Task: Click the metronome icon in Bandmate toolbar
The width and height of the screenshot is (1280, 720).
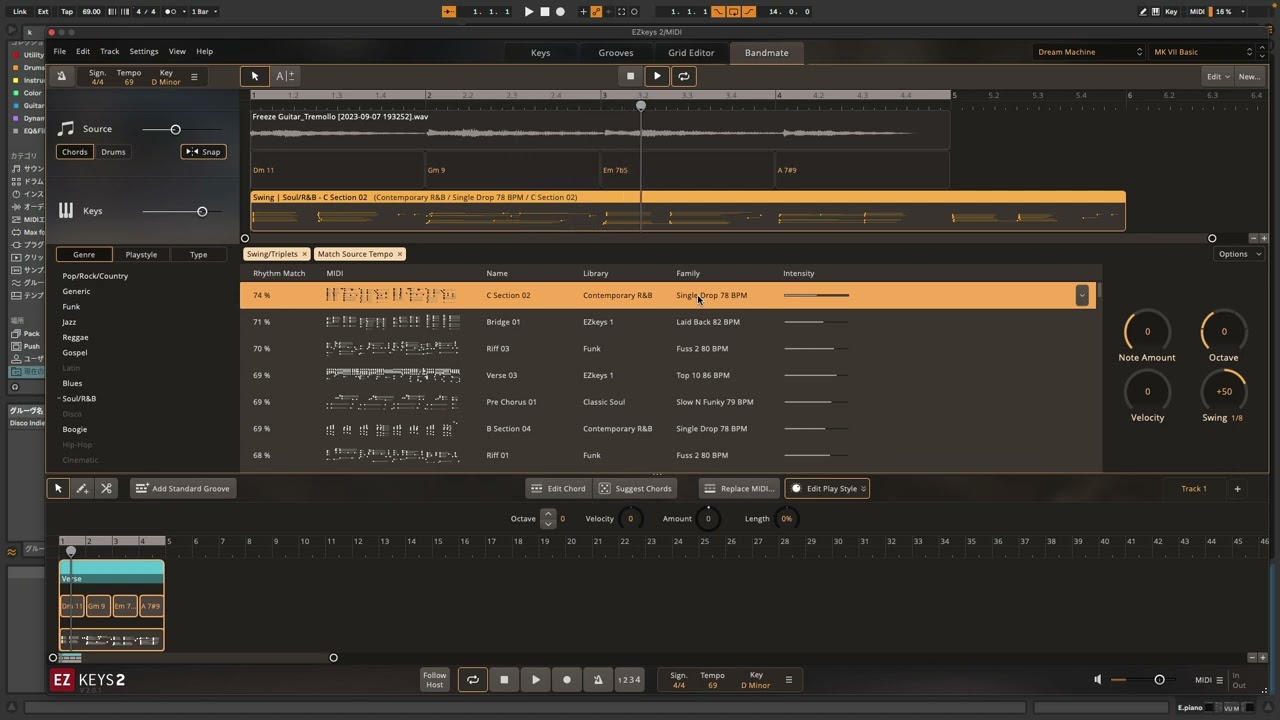Action: coord(61,76)
